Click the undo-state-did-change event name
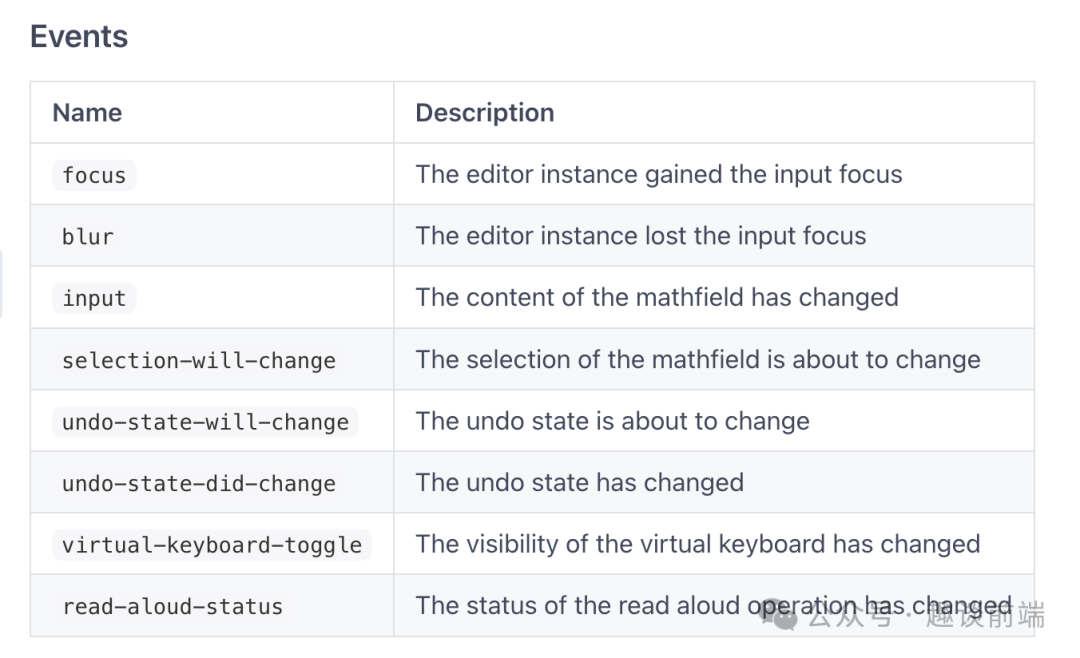 click(x=199, y=483)
